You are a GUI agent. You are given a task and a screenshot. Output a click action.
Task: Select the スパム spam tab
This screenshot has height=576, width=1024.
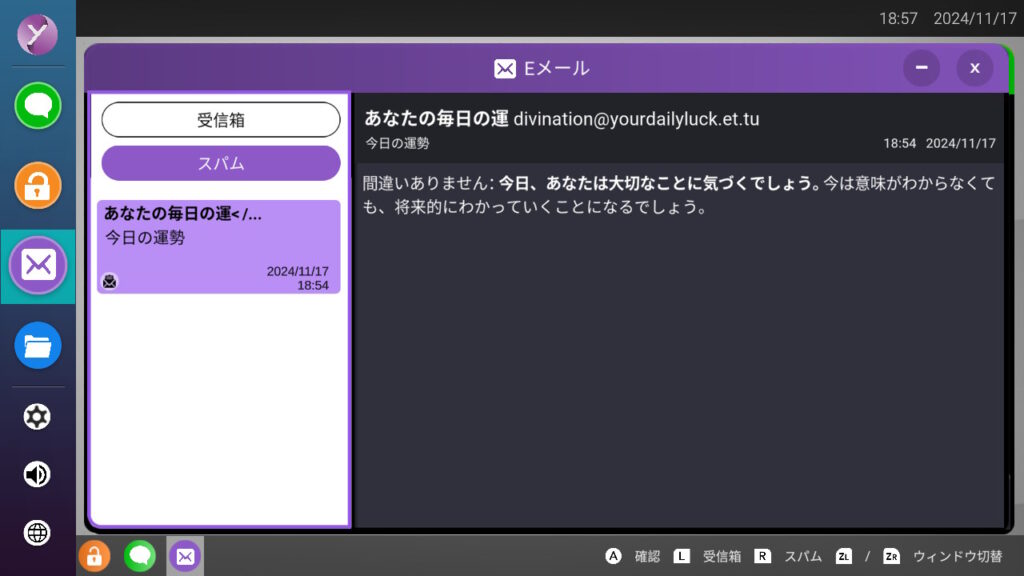[221, 163]
